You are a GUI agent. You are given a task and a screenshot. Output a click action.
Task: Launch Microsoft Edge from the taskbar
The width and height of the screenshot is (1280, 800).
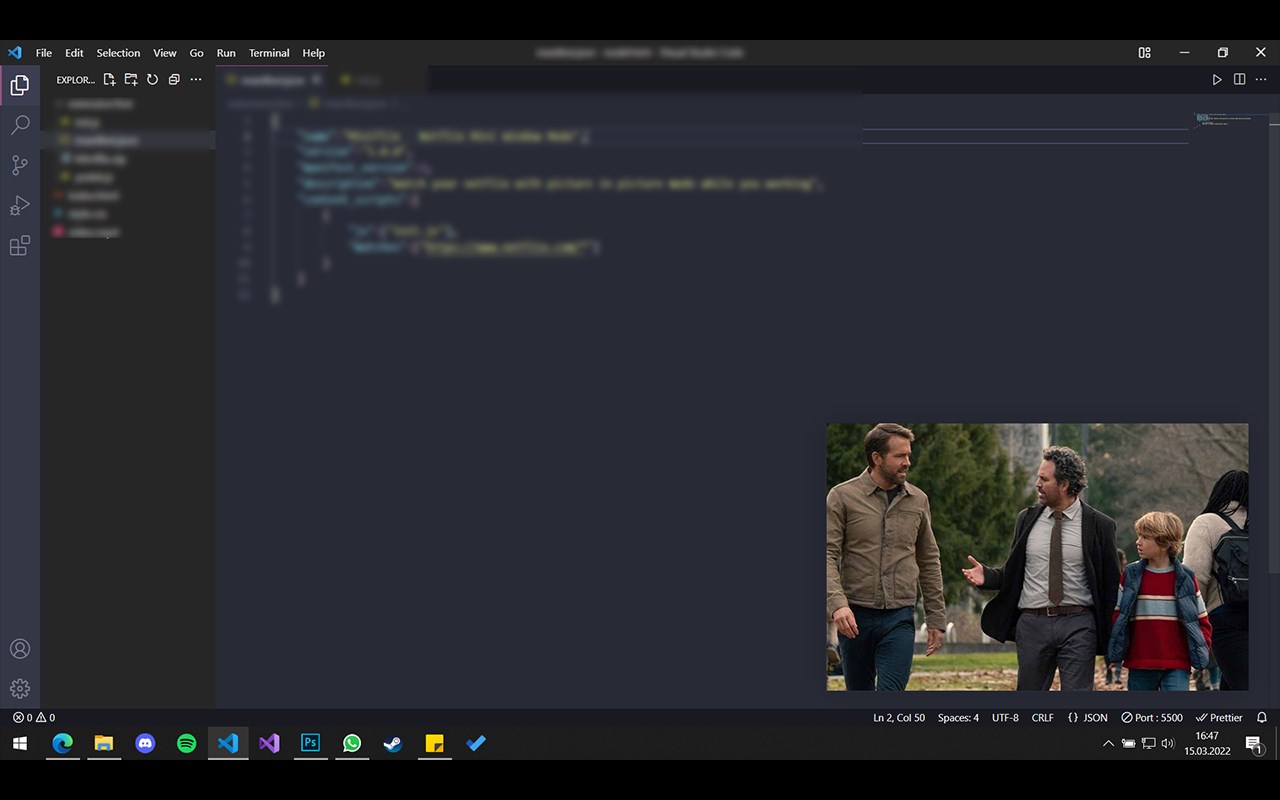62,744
